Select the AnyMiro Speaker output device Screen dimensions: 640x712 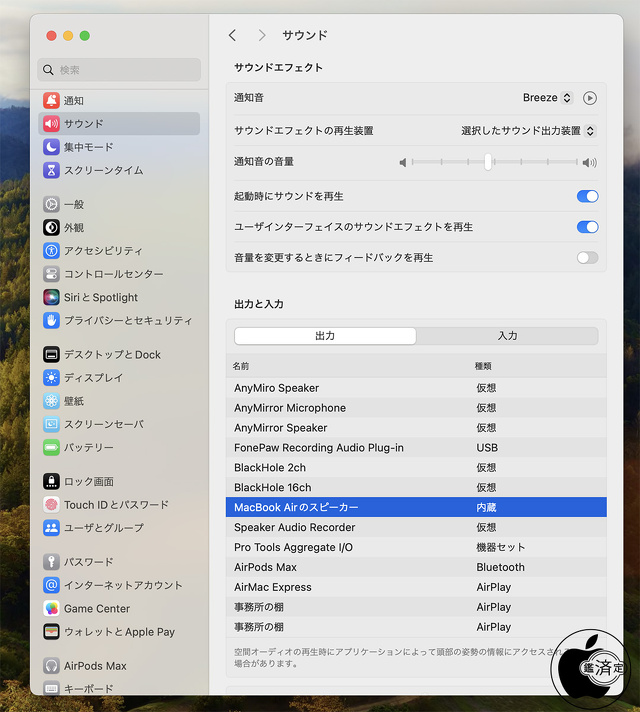pos(416,388)
